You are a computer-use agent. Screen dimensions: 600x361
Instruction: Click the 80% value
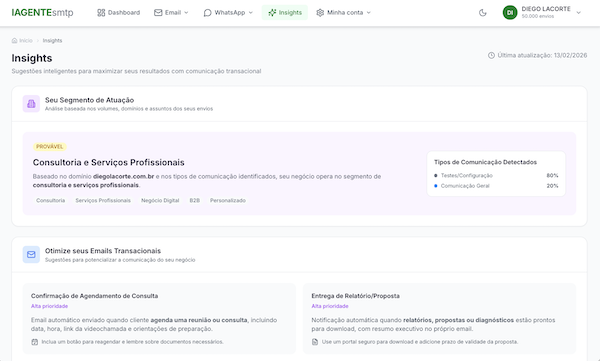click(x=552, y=176)
